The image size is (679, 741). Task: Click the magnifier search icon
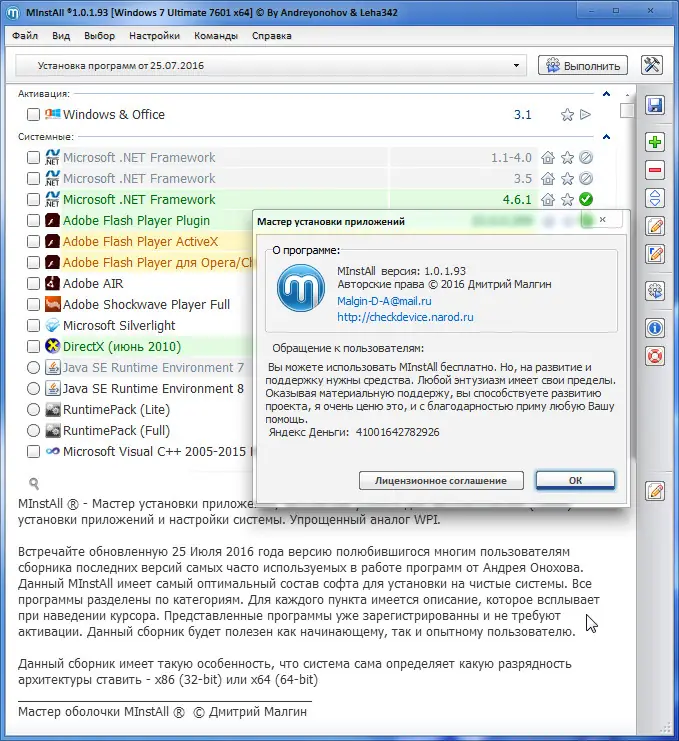coord(34,483)
